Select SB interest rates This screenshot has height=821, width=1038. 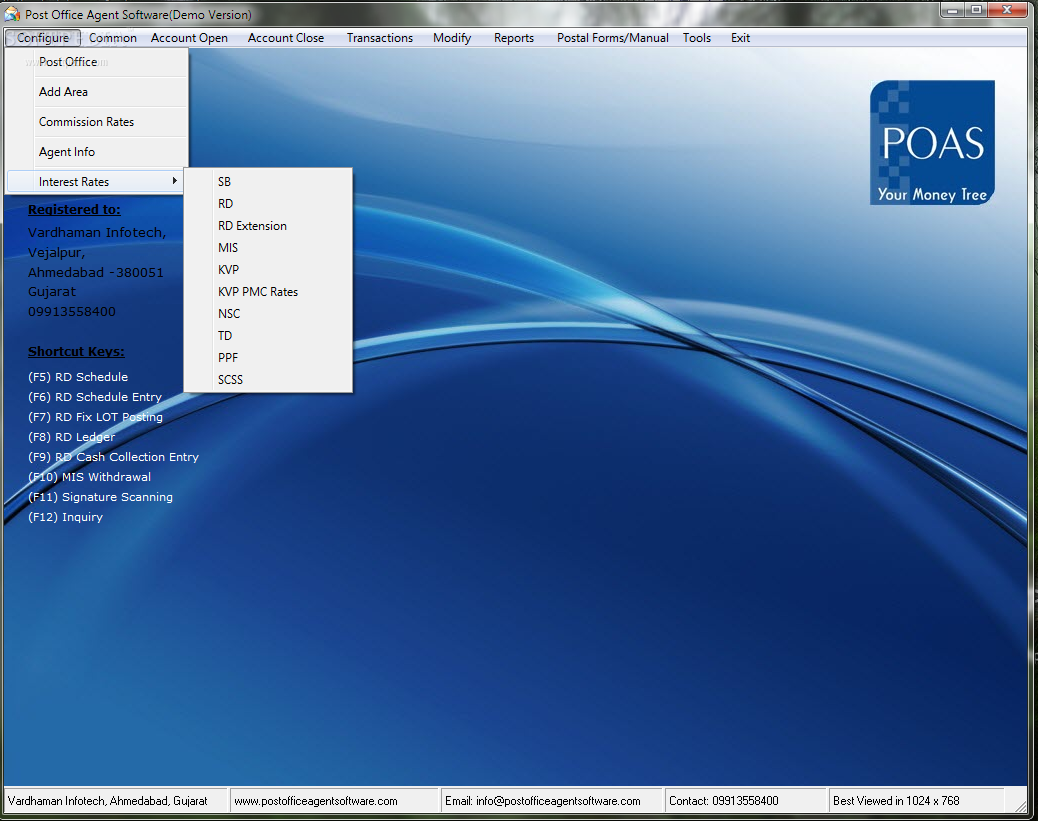[x=268, y=182]
